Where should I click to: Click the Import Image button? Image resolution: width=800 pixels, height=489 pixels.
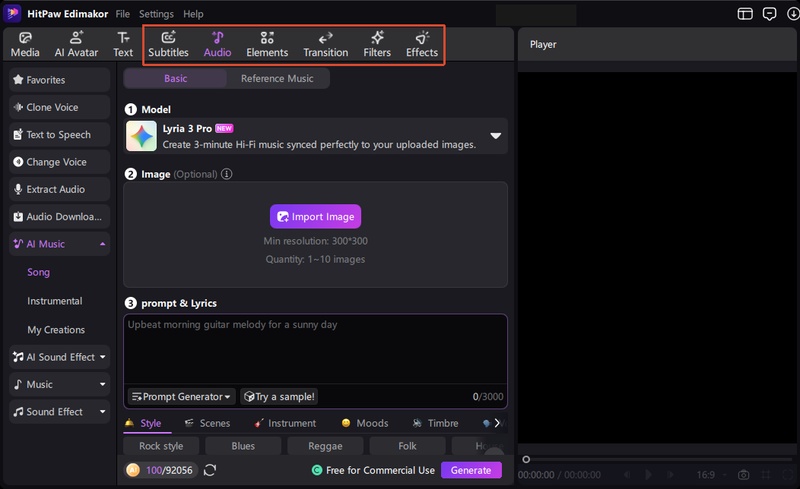(x=315, y=216)
